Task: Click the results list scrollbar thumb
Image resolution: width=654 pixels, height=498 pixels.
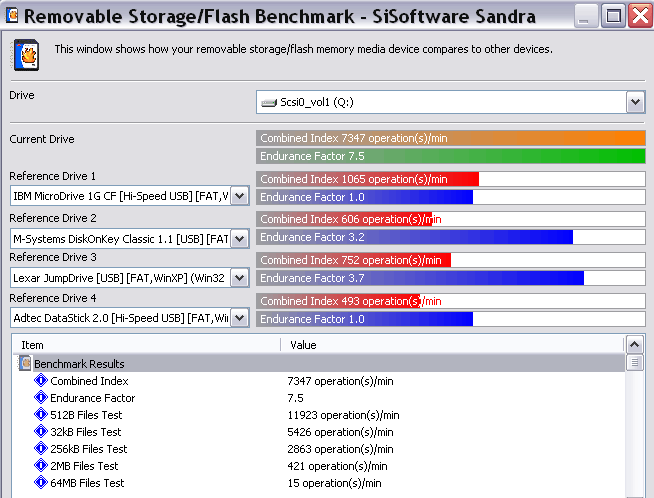Action: tap(634, 362)
